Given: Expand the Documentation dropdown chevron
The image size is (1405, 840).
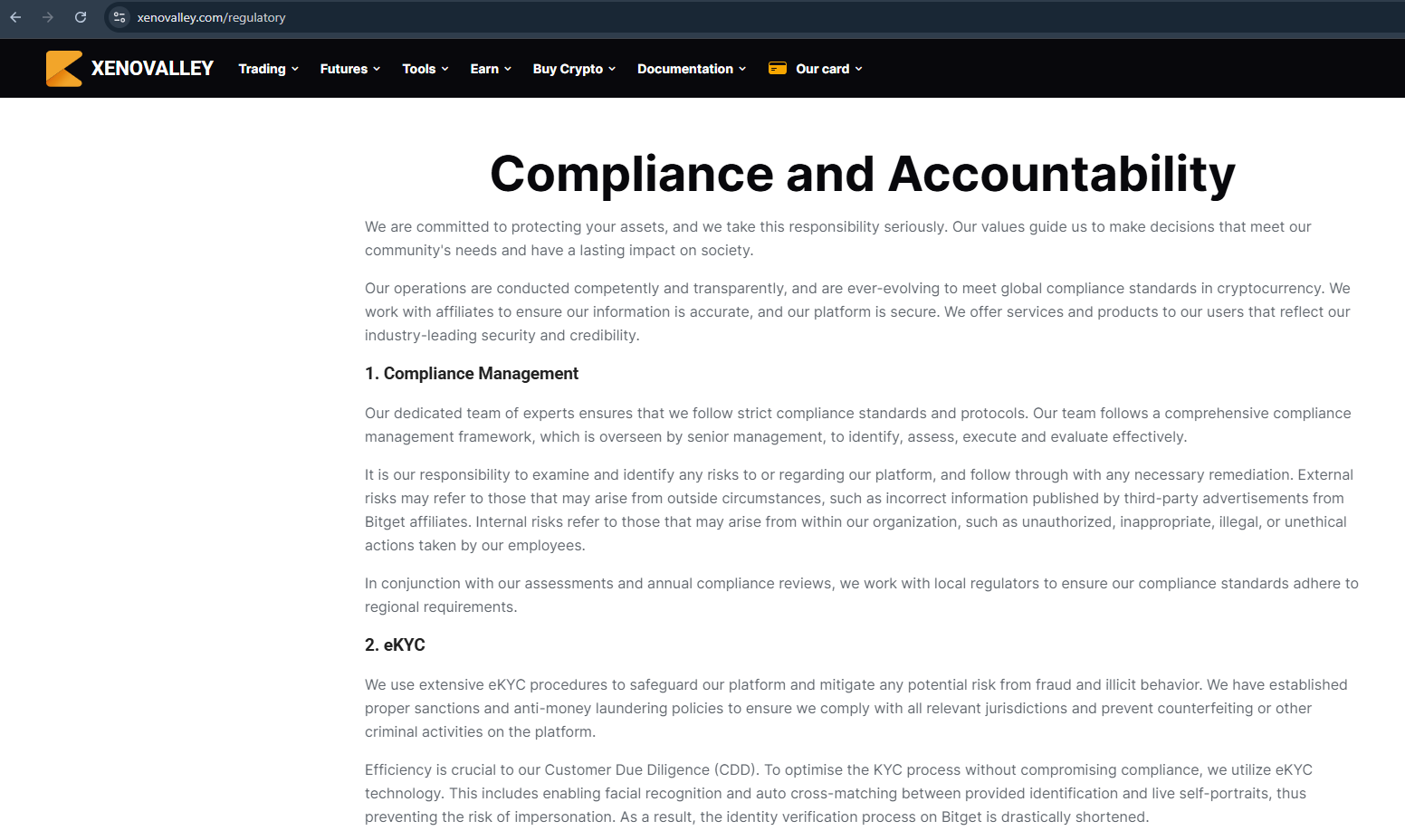Looking at the screenshot, I should (742, 69).
